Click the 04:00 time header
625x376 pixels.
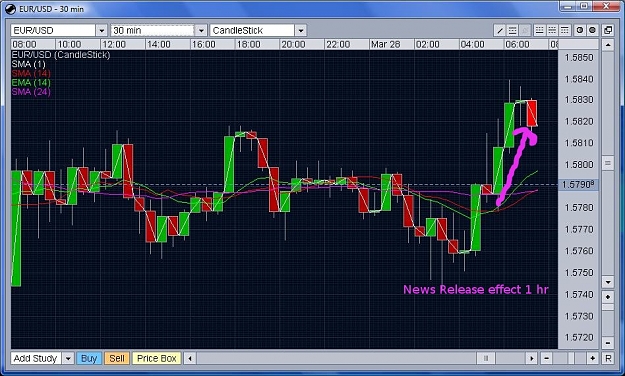click(472, 44)
